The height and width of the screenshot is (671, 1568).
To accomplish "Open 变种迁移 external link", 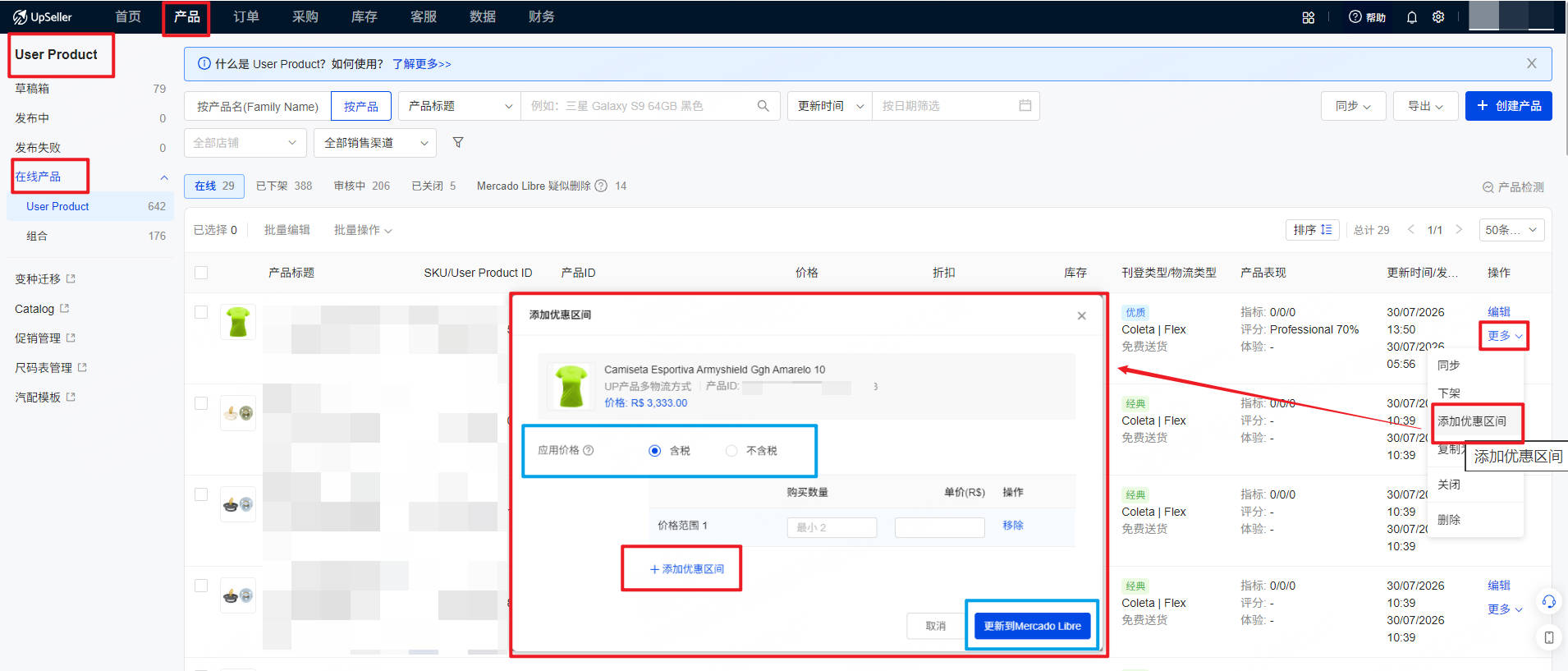I will (45, 279).
